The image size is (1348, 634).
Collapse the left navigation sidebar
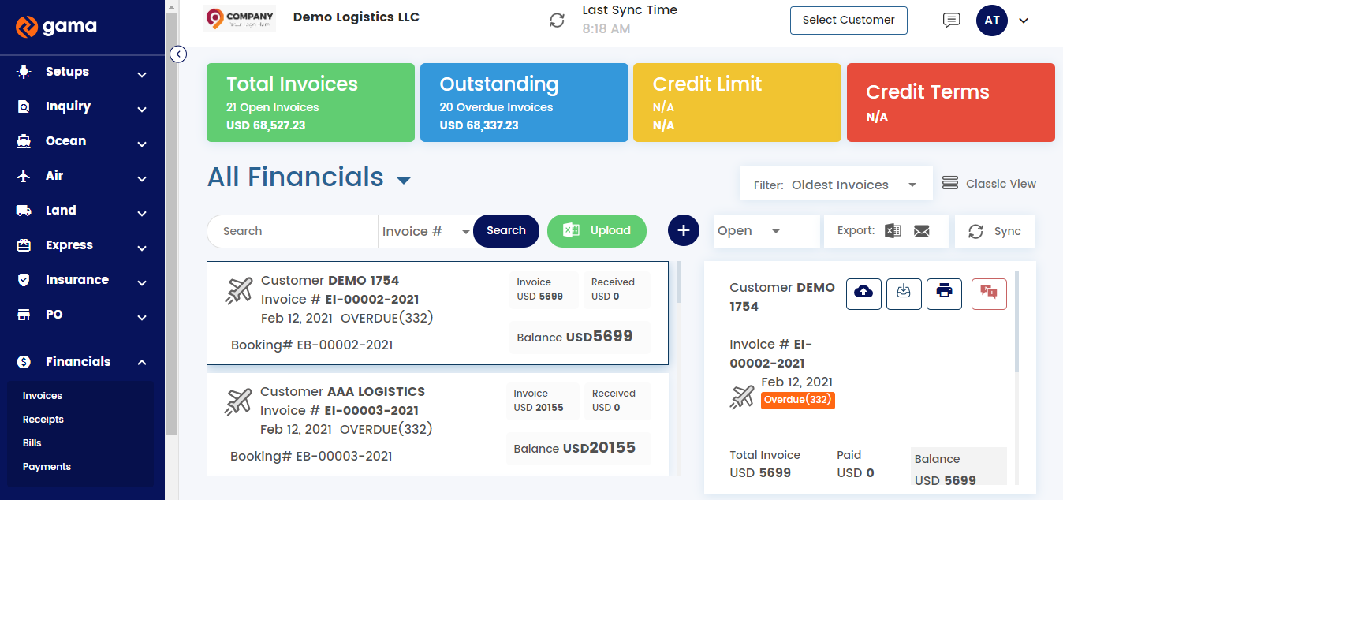pyautogui.click(x=178, y=54)
